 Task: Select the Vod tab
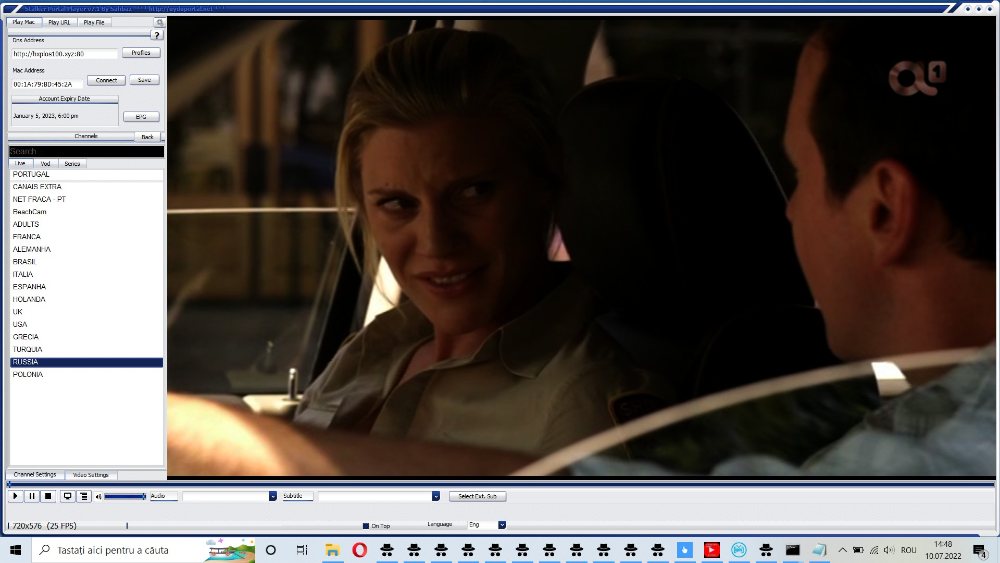[45, 164]
